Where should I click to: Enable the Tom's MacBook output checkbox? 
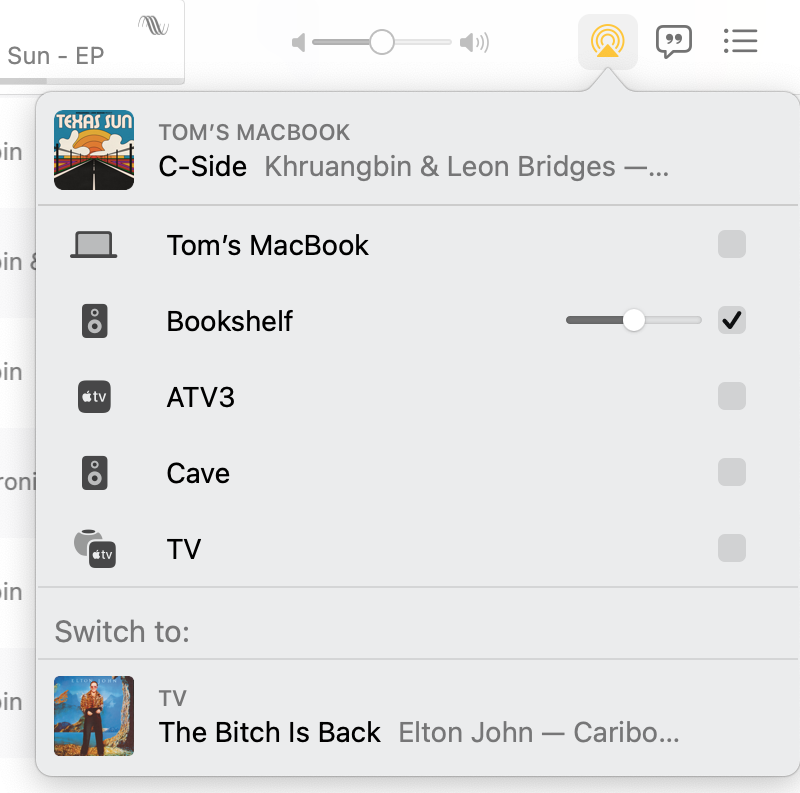point(732,245)
